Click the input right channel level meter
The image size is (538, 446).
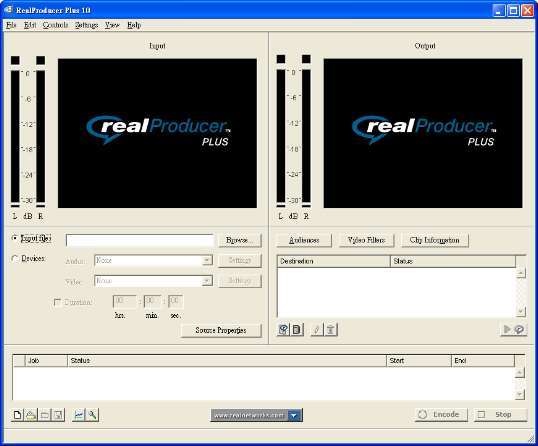click(40, 137)
